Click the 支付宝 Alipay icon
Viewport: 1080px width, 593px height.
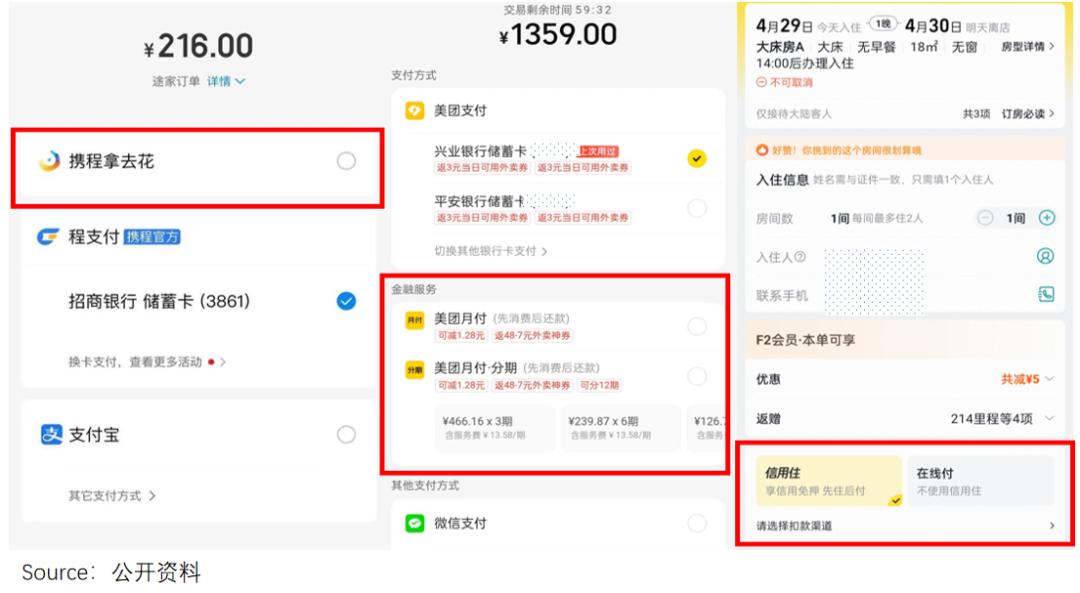tap(48, 435)
